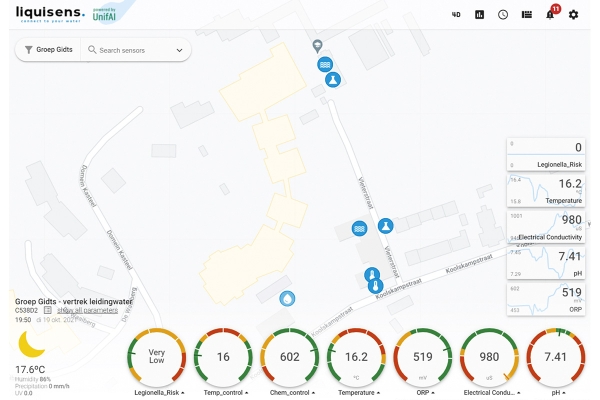600x400 pixels.
Task: Expand the search sensors dropdown arrow
Action: [x=179, y=50]
